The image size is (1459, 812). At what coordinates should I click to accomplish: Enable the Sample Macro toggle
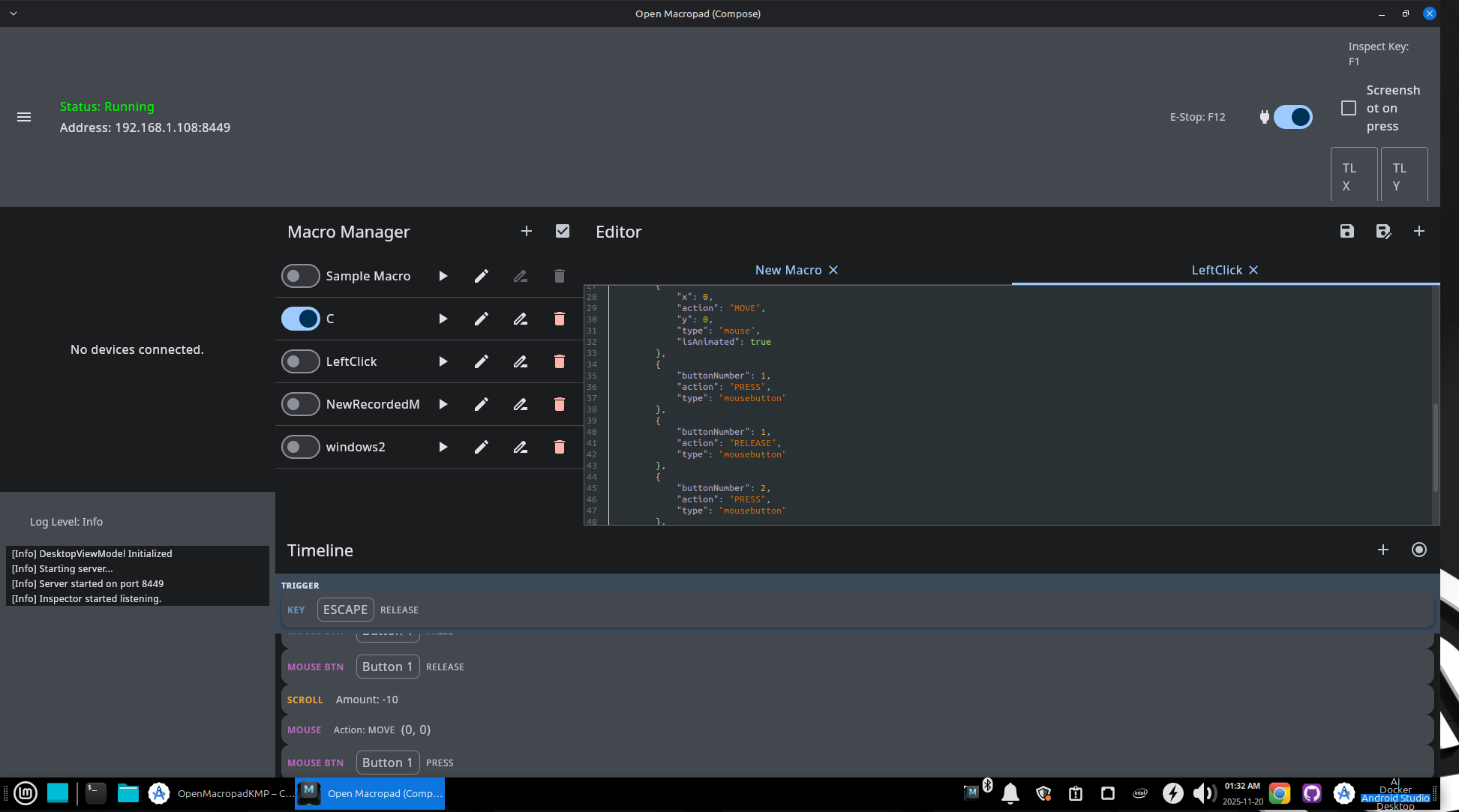tap(301, 276)
